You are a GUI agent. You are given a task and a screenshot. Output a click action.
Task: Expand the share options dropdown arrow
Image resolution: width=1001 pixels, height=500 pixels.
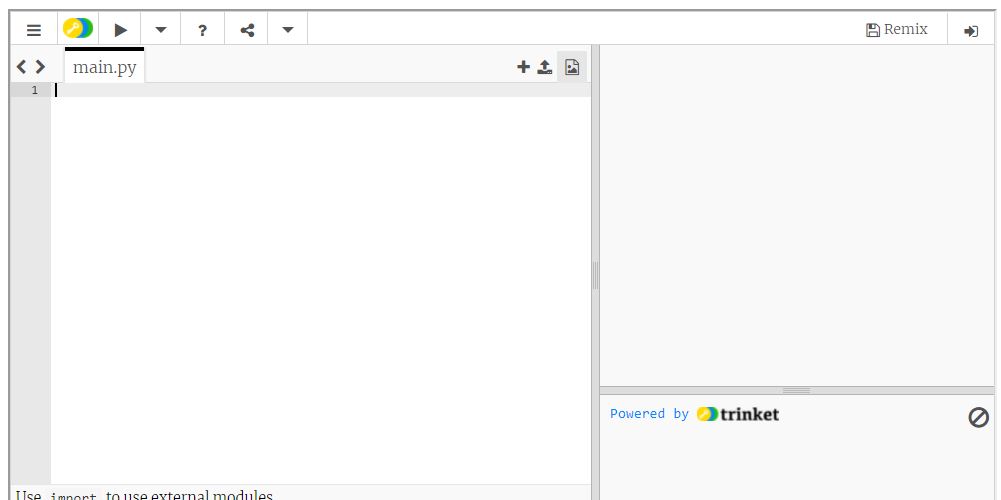(x=288, y=30)
